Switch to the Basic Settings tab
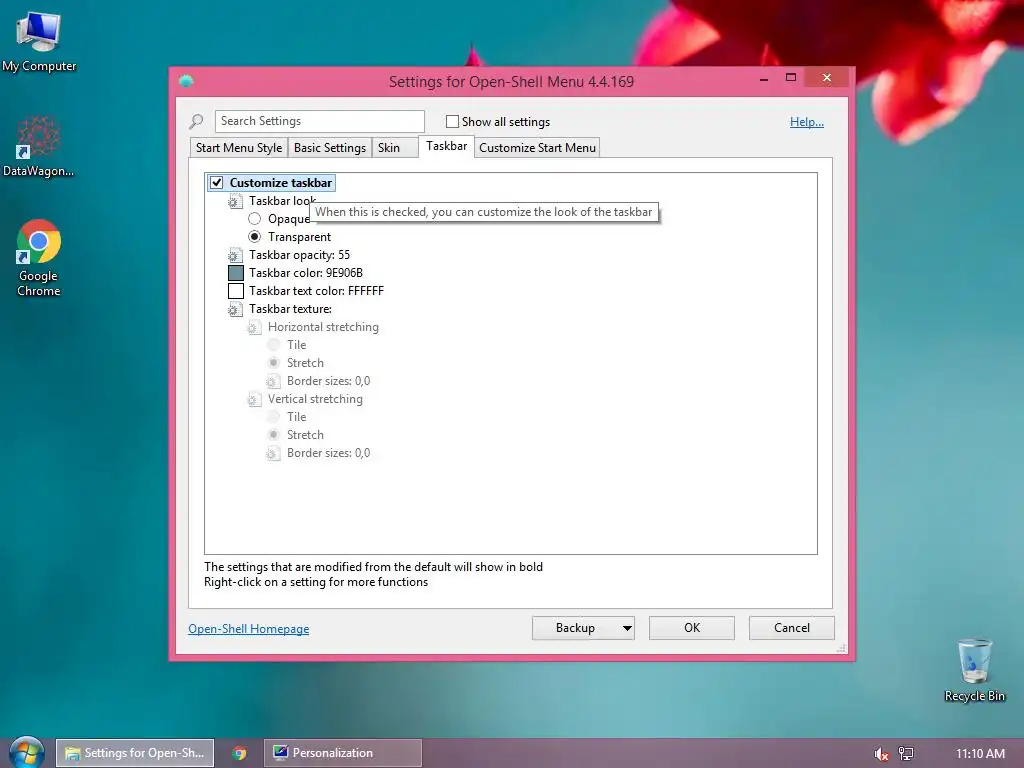 [x=330, y=148]
